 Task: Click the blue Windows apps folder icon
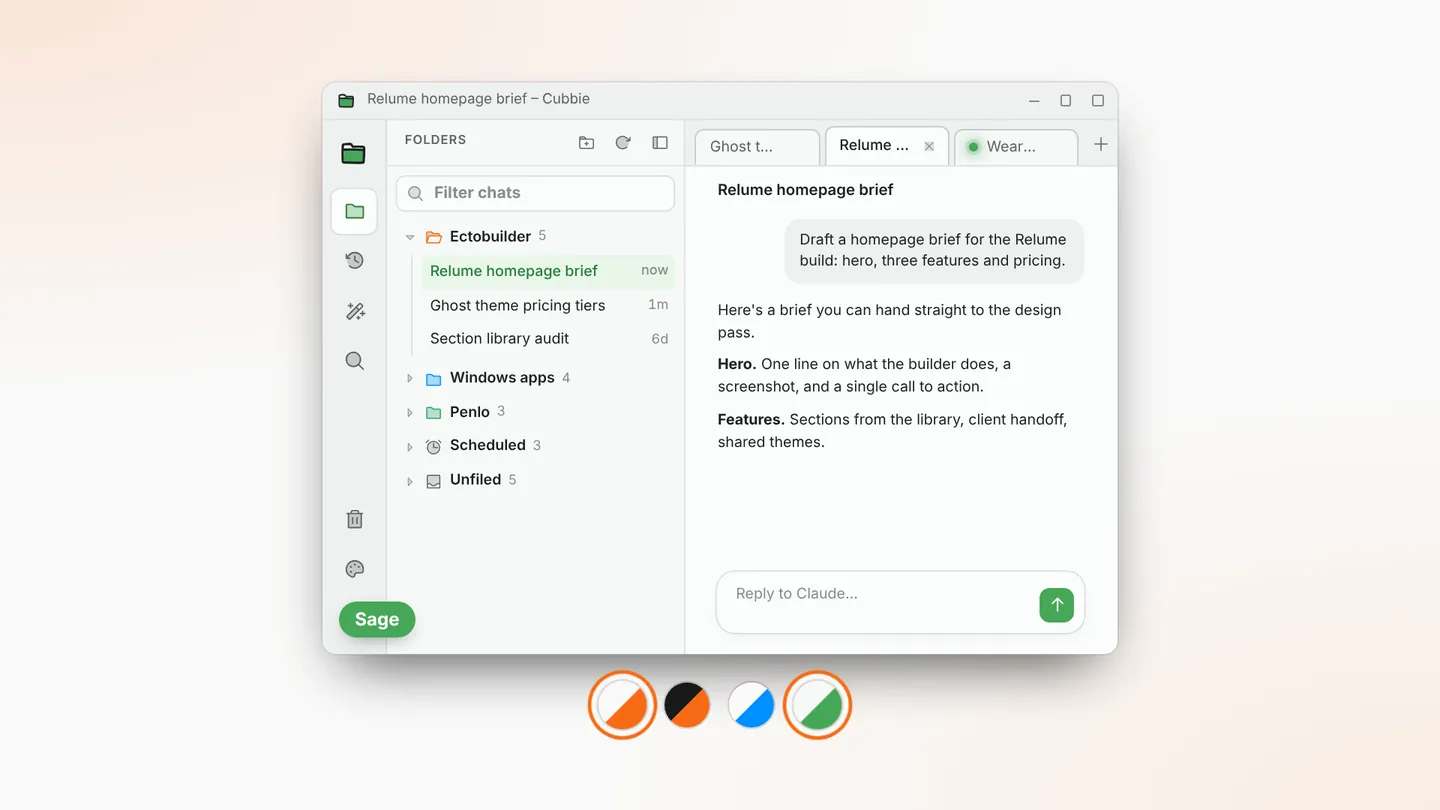(433, 379)
